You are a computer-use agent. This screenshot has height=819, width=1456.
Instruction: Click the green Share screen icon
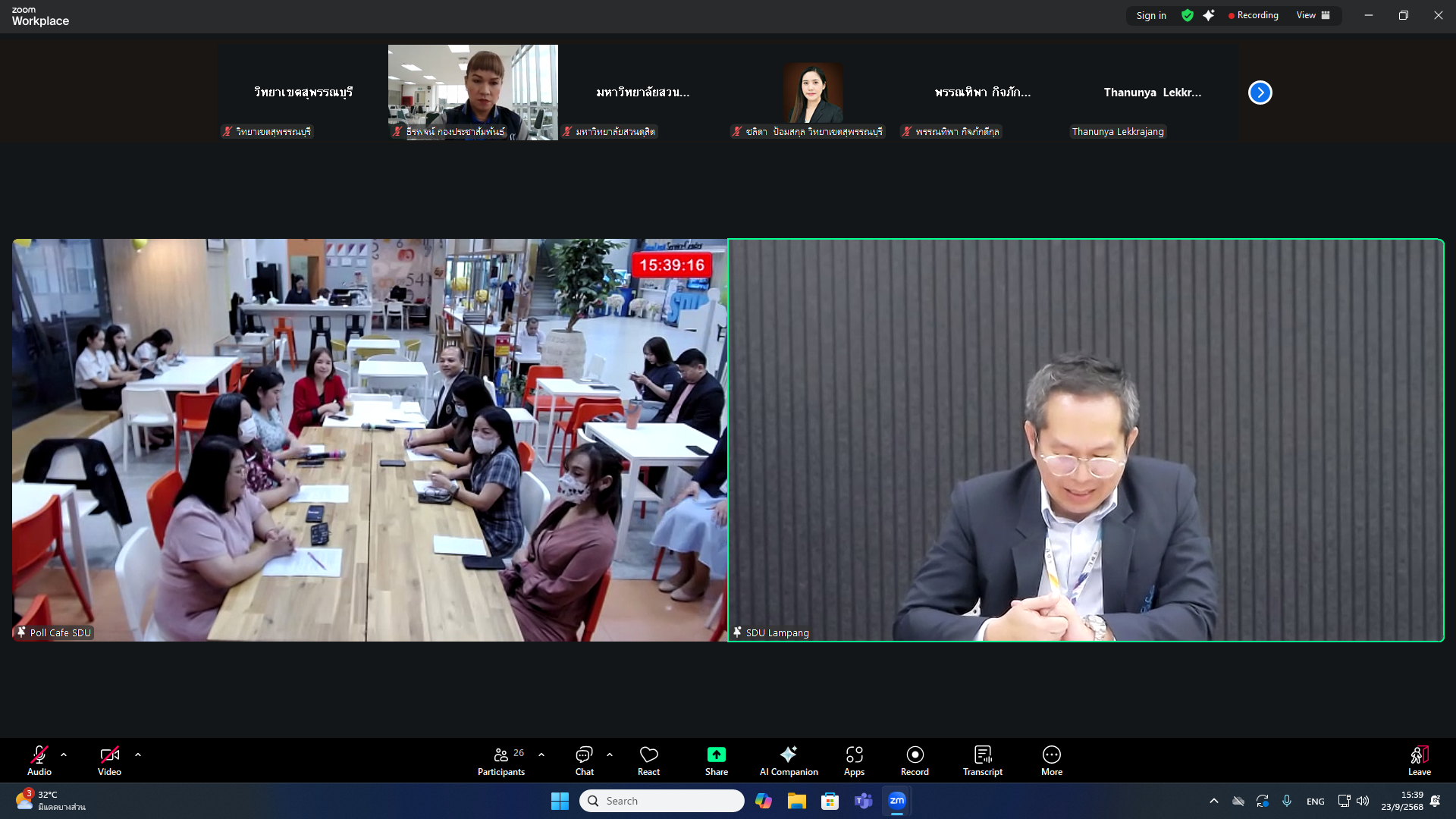pos(716,755)
